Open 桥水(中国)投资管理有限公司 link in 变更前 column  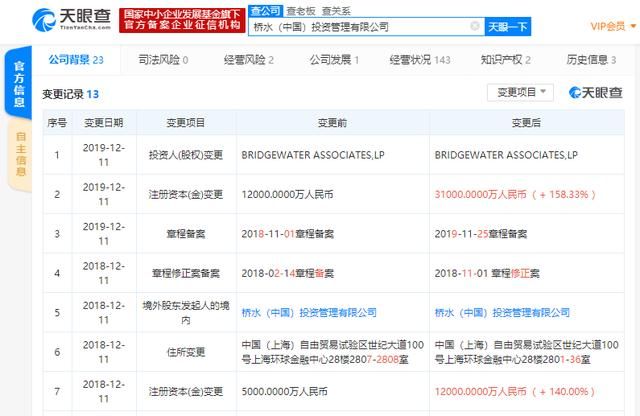pyautogui.click(x=309, y=313)
